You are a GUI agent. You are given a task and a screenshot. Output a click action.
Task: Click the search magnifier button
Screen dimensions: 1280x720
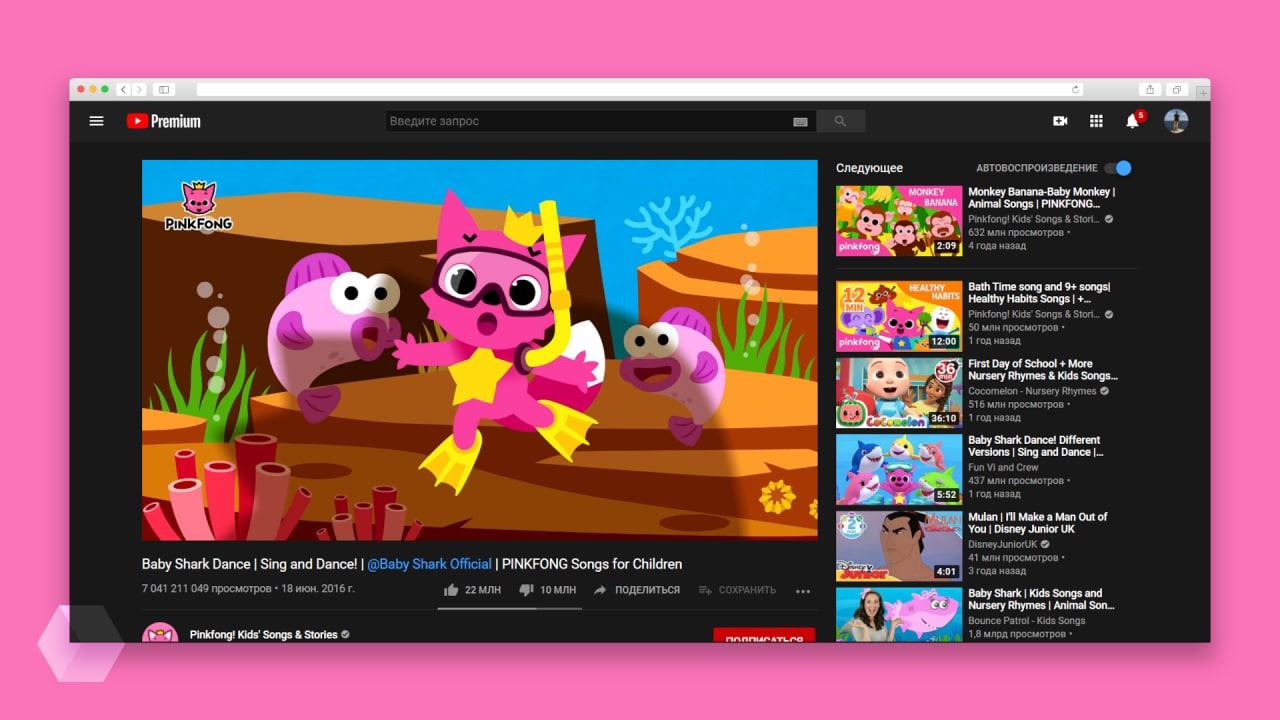pos(840,121)
